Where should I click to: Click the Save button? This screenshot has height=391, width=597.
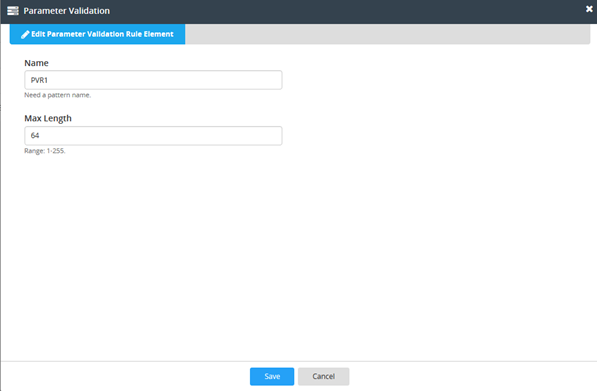[x=272, y=376]
